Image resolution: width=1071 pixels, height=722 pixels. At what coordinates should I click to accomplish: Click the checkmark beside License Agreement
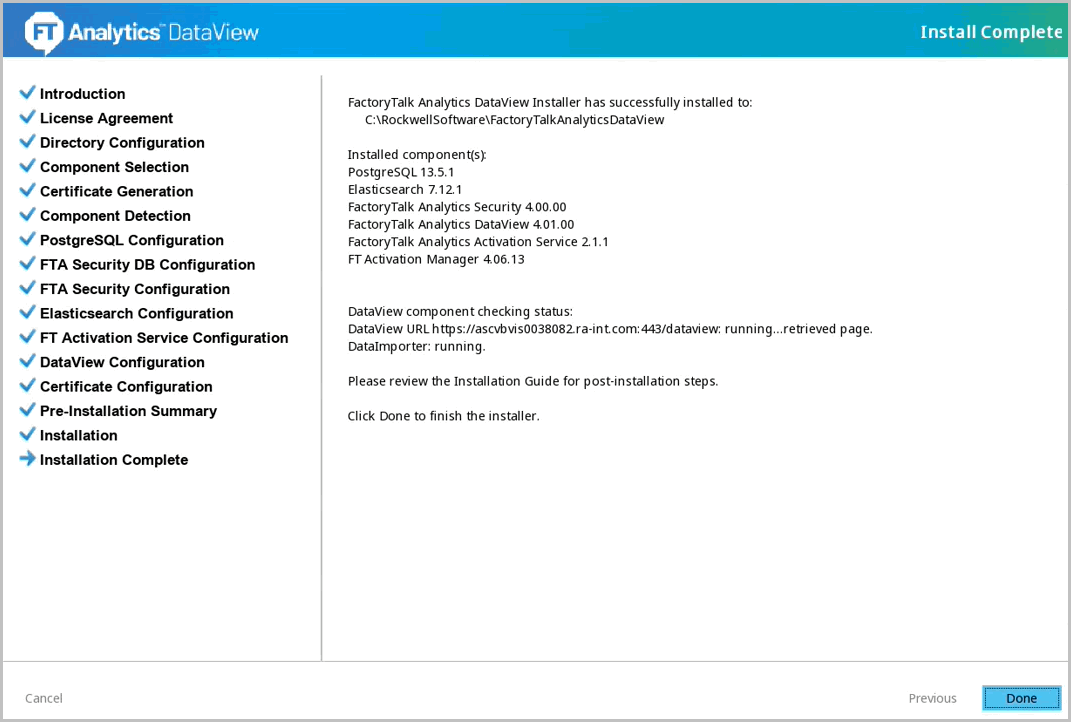click(27, 117)
